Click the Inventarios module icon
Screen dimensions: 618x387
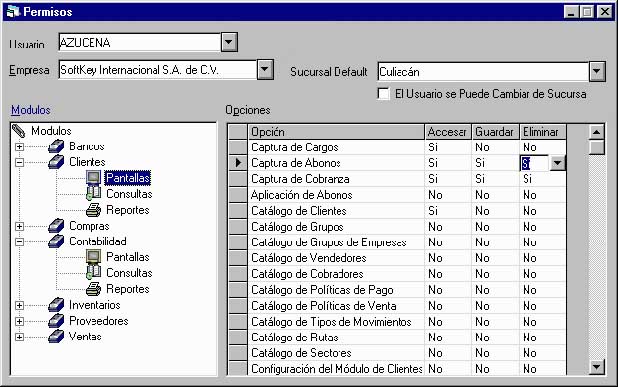(56, 305)
